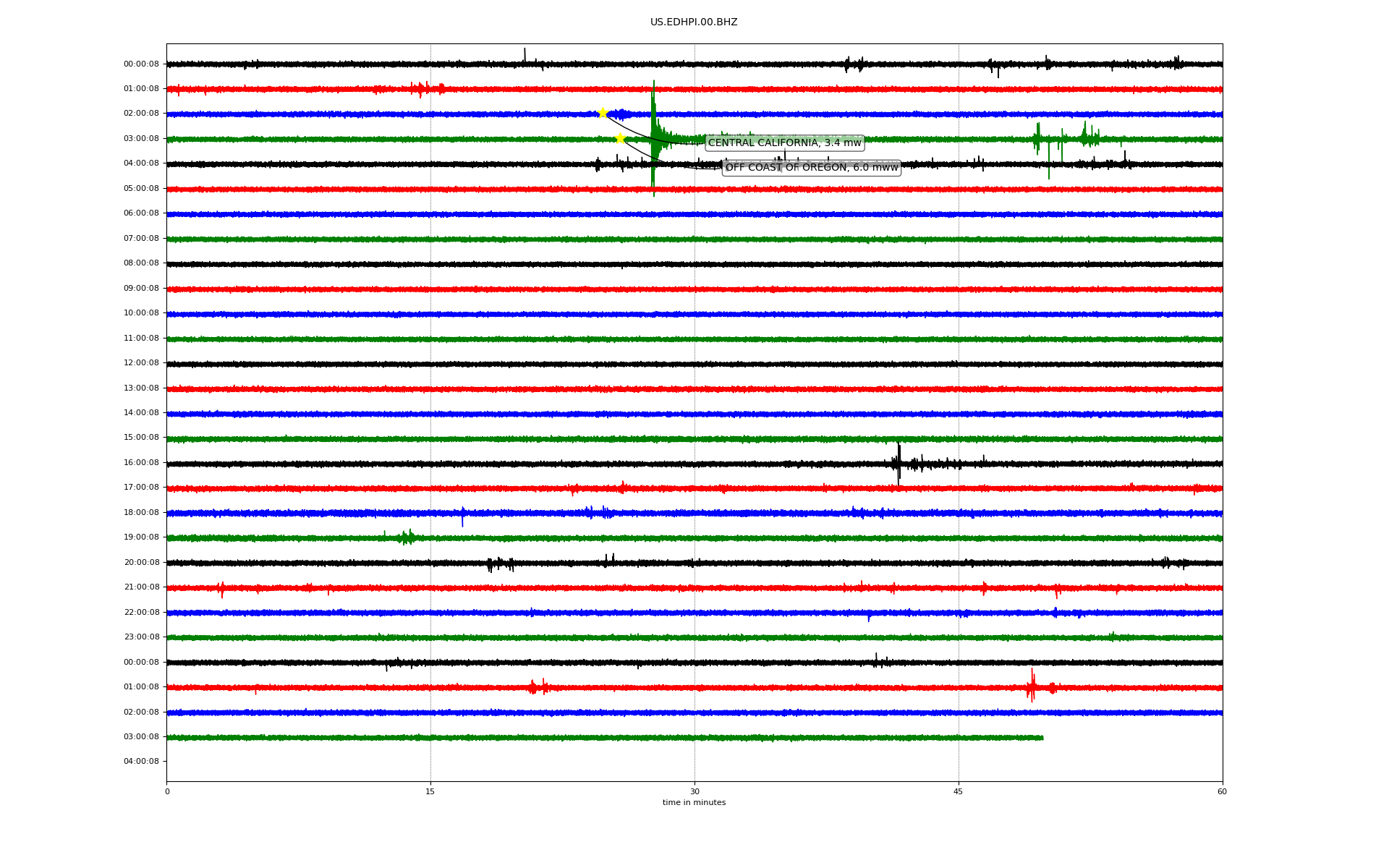This screenshot has width=1389, height=868.
Task: Click the 0 tick label on x-axis
Action: (167, 791)
